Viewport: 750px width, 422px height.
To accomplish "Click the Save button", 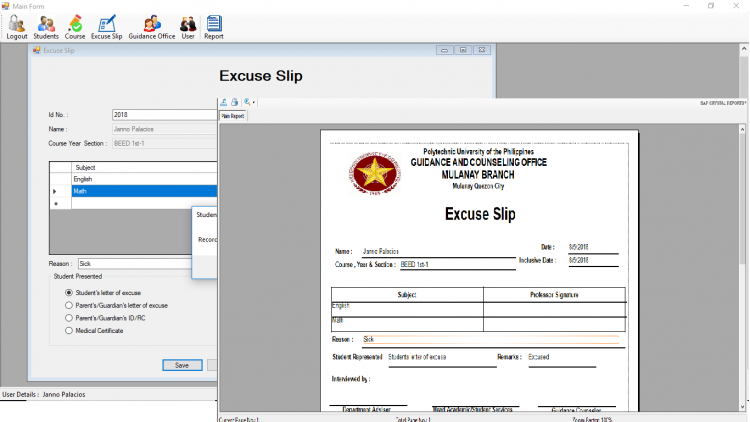I will [182, 365].
